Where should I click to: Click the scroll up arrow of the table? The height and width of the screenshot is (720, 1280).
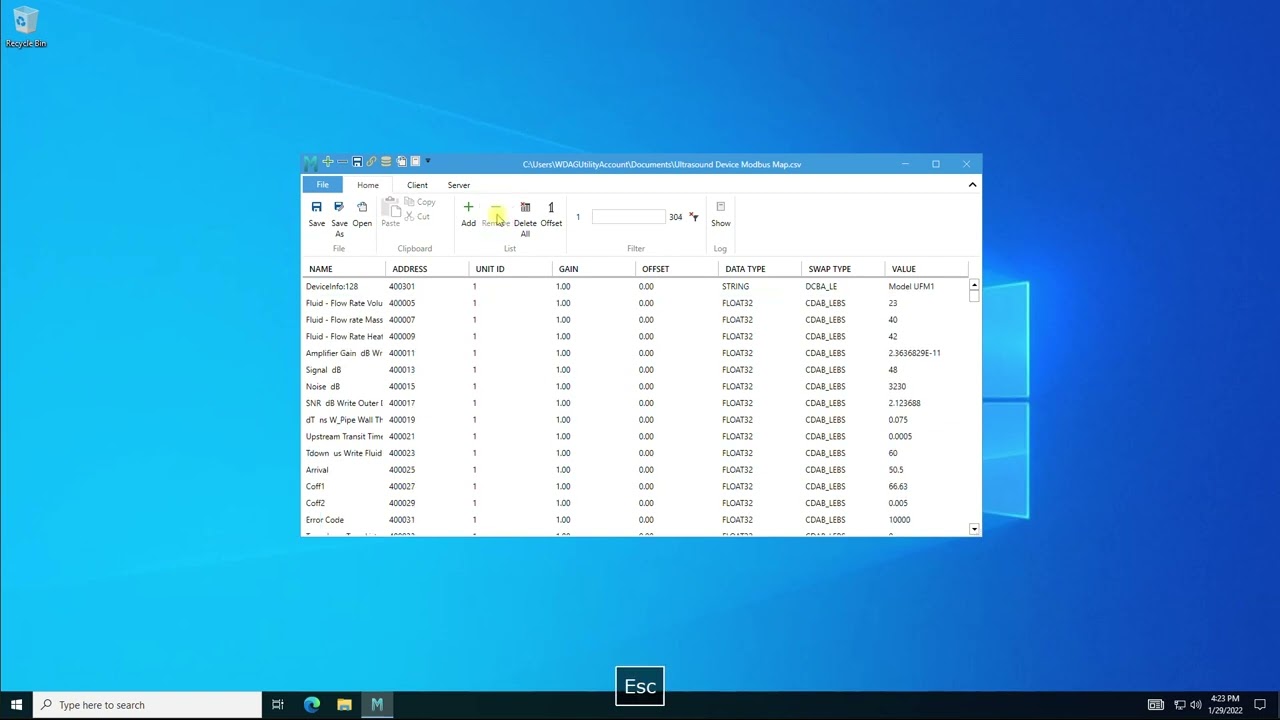click(x=974, y=285)
